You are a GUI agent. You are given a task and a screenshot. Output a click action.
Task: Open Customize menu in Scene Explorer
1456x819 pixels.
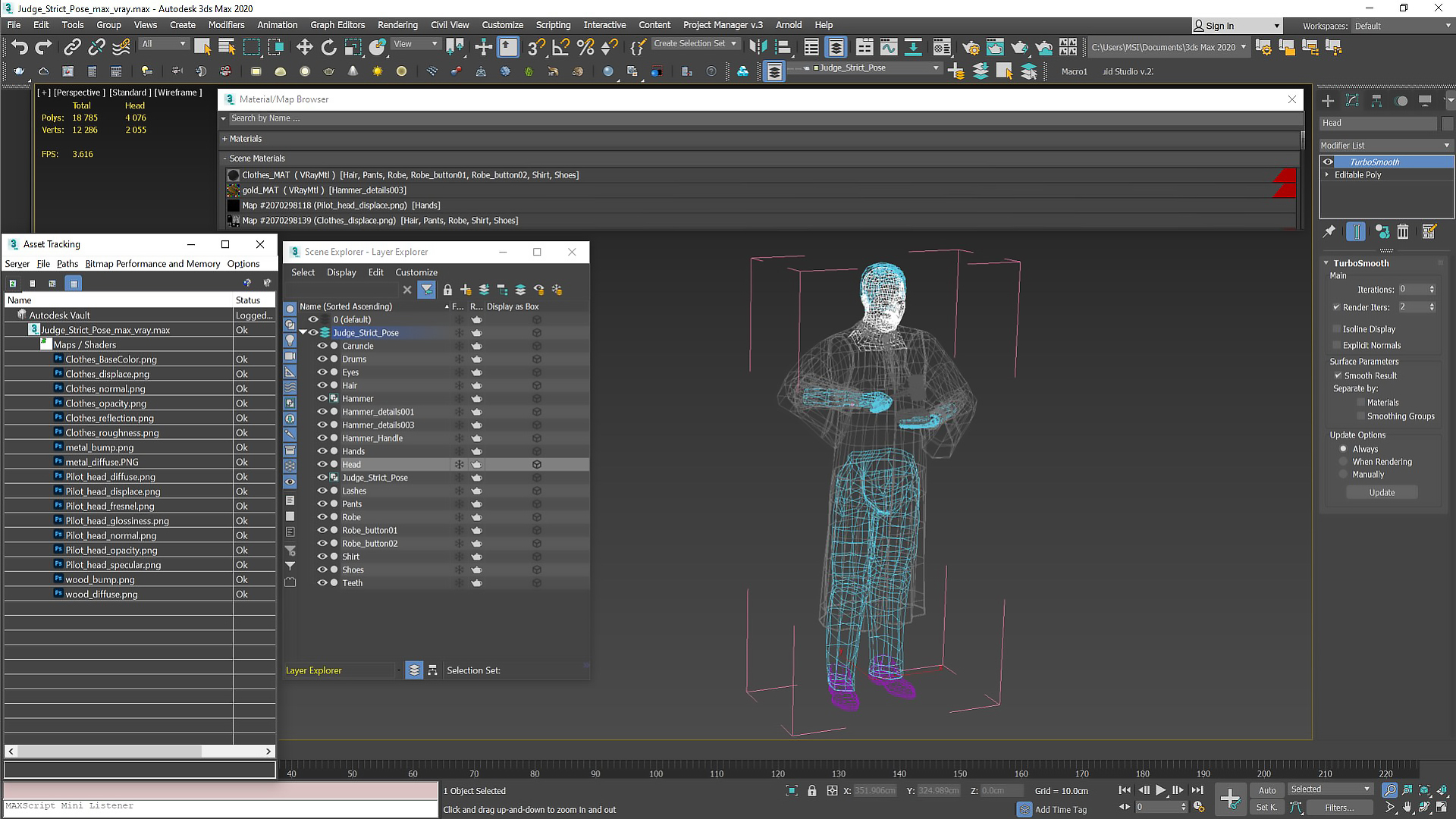click(416, 272)
